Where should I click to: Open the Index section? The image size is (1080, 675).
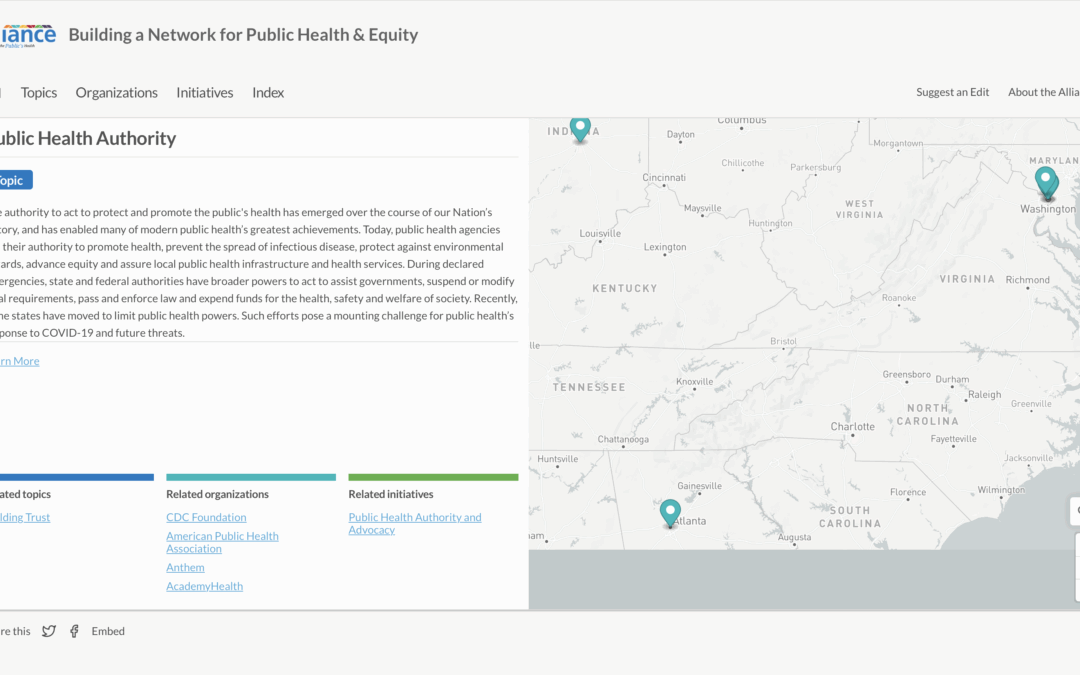pos(267,92)
